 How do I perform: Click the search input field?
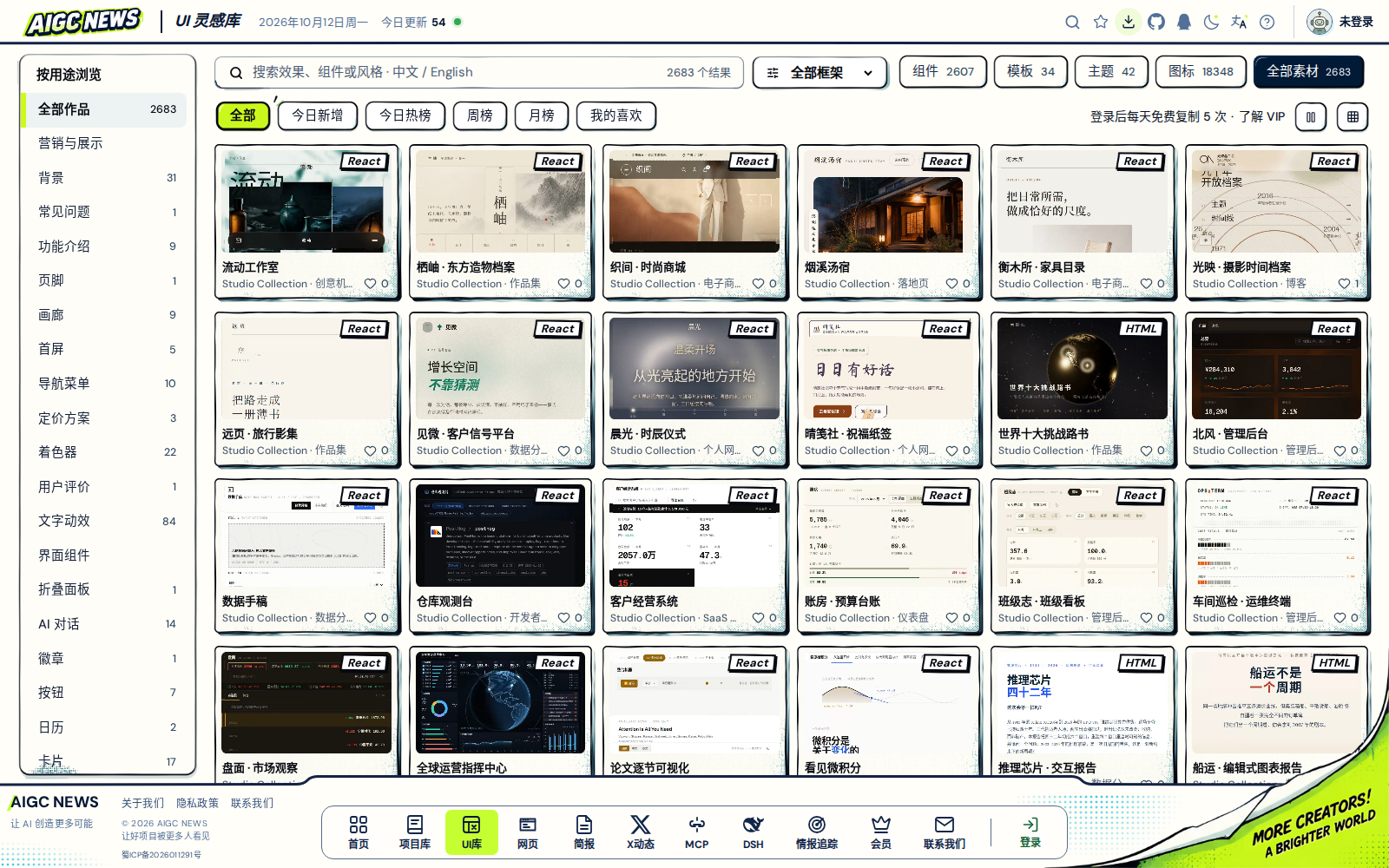[479, 73]
